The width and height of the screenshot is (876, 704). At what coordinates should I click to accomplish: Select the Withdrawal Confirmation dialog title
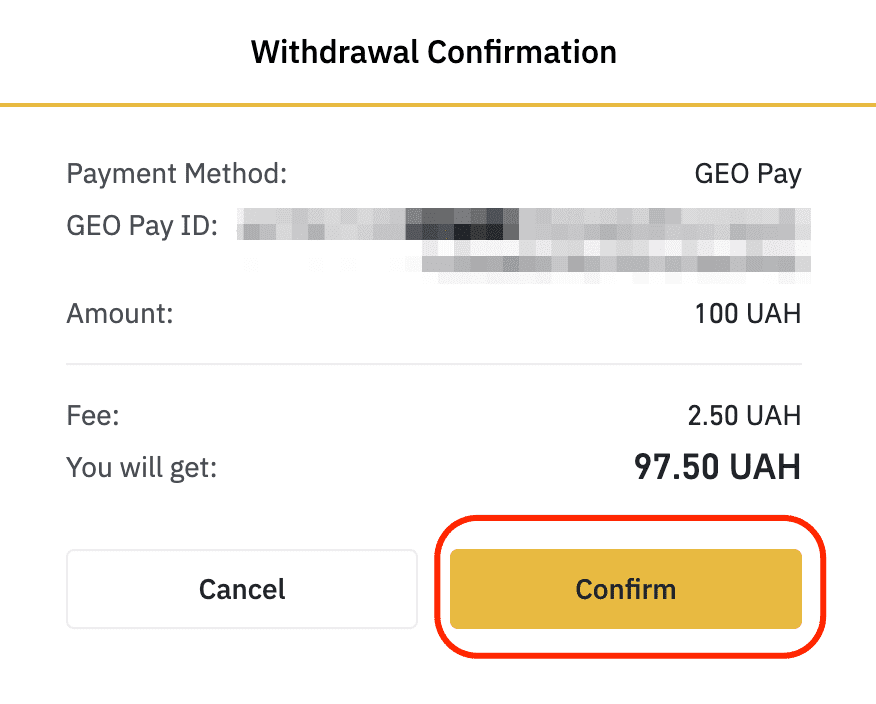click(x=433, y=51)
